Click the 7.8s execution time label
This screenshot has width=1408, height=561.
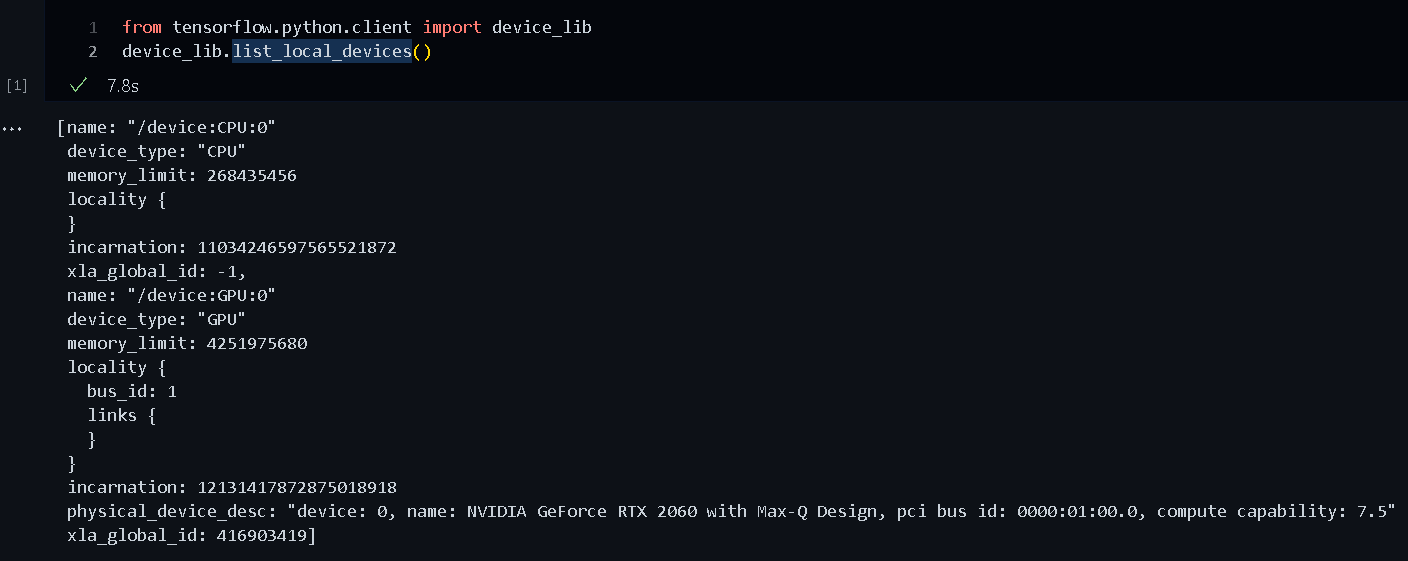[x=122, y=86]
